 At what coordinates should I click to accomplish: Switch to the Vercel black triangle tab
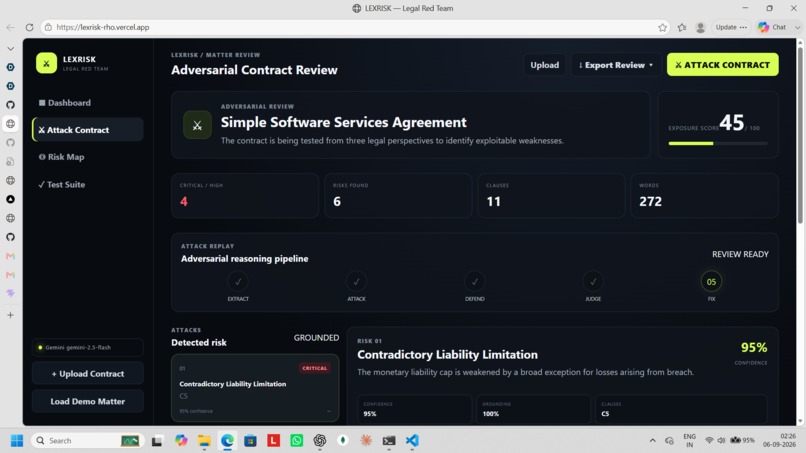[11, 200]
